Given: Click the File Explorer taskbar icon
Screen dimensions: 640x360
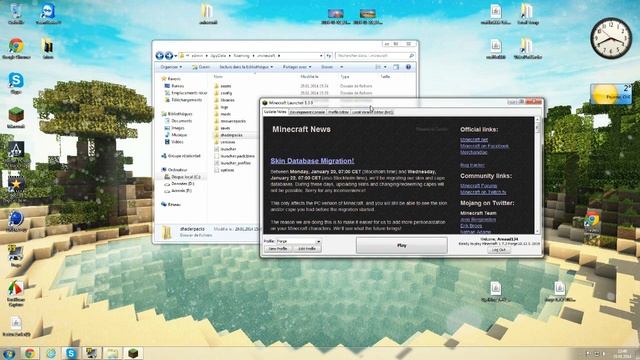Looking at the screenshot, I should tap(112, 353).
